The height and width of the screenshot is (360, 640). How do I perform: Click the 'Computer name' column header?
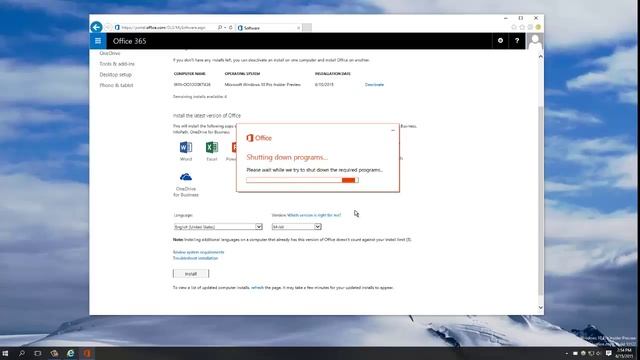[x=190, y=74]
